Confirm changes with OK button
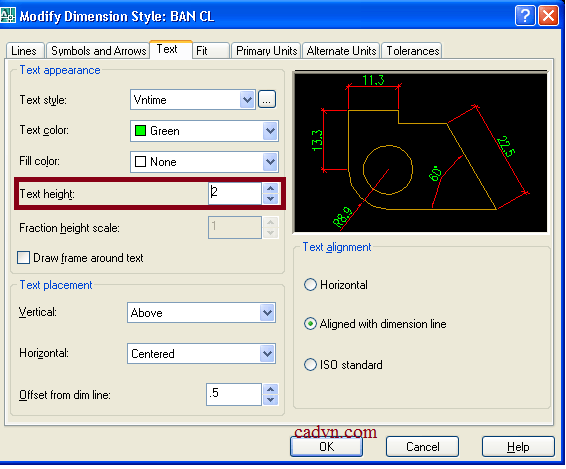 (326, 447)
